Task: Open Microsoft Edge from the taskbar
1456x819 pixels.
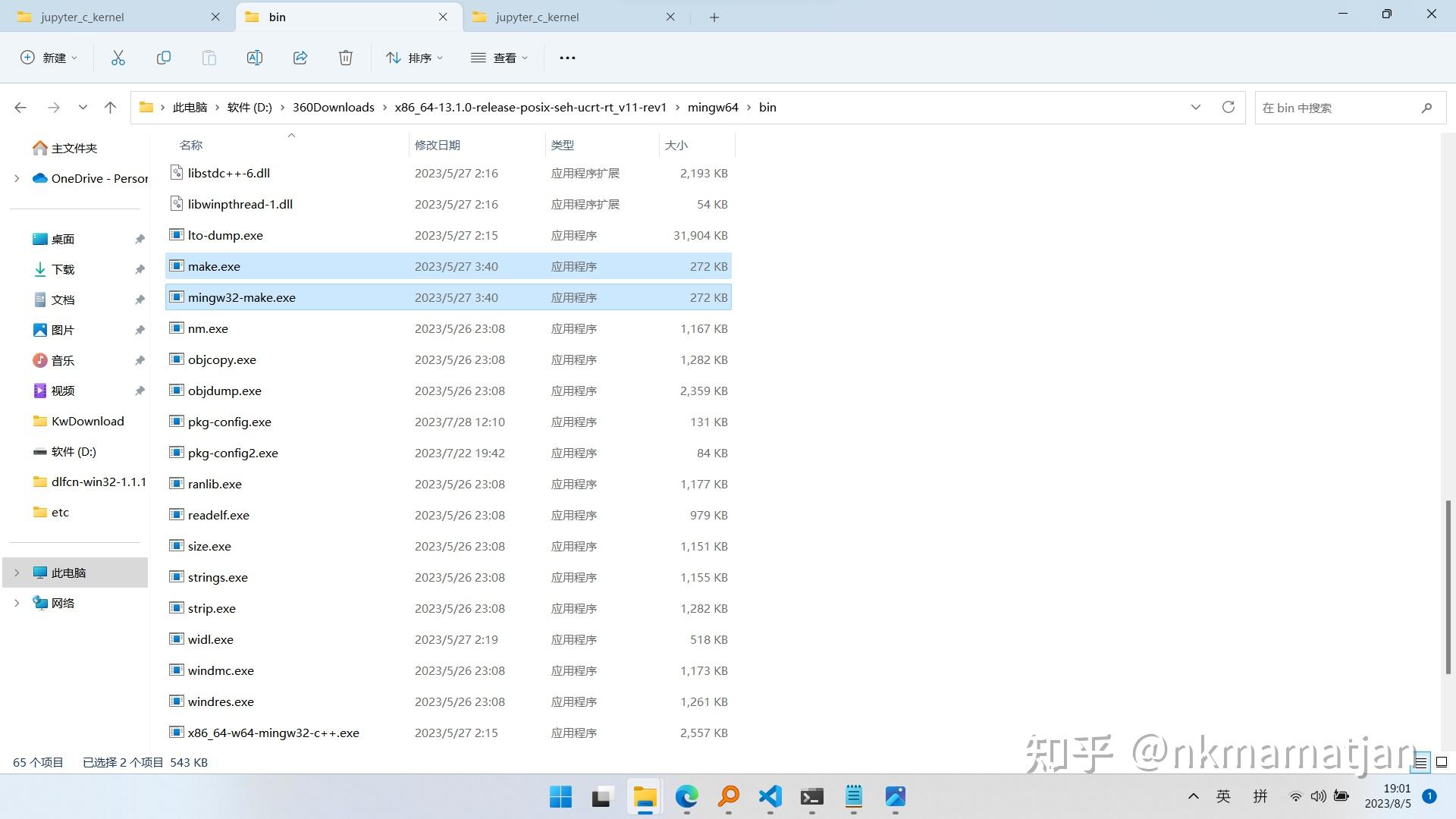Action: pos(686,798)
